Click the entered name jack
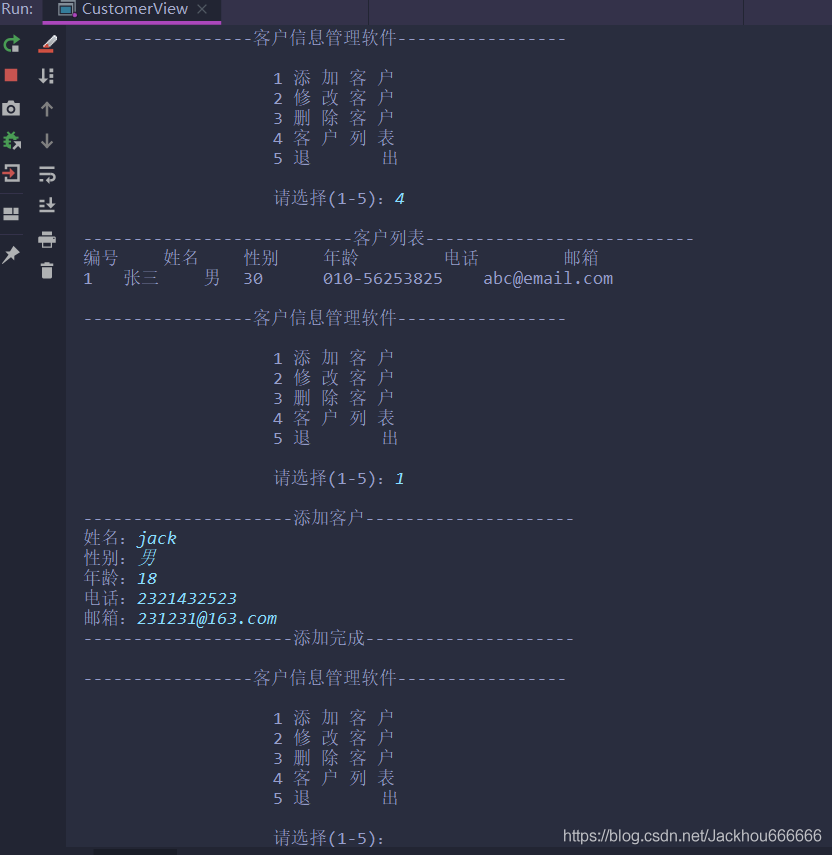This screenshot has height=855, width=832. click(x=156, y=539)
